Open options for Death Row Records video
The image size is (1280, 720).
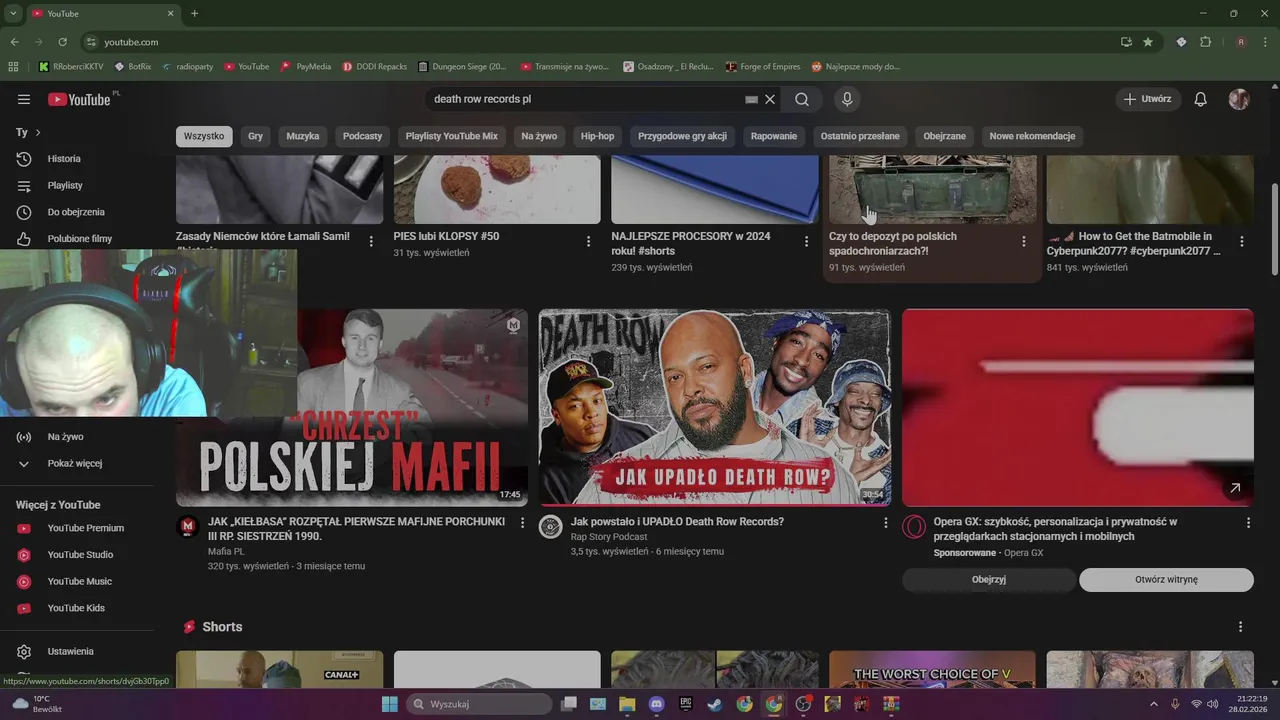[x=885, y=523]
